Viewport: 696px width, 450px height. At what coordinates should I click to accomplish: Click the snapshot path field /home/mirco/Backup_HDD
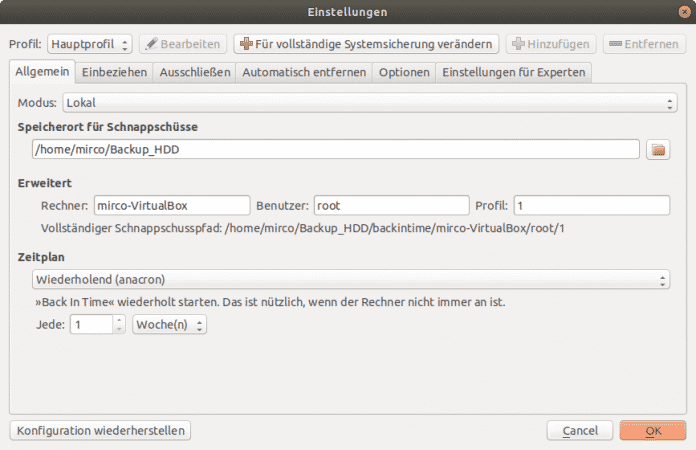334,150
